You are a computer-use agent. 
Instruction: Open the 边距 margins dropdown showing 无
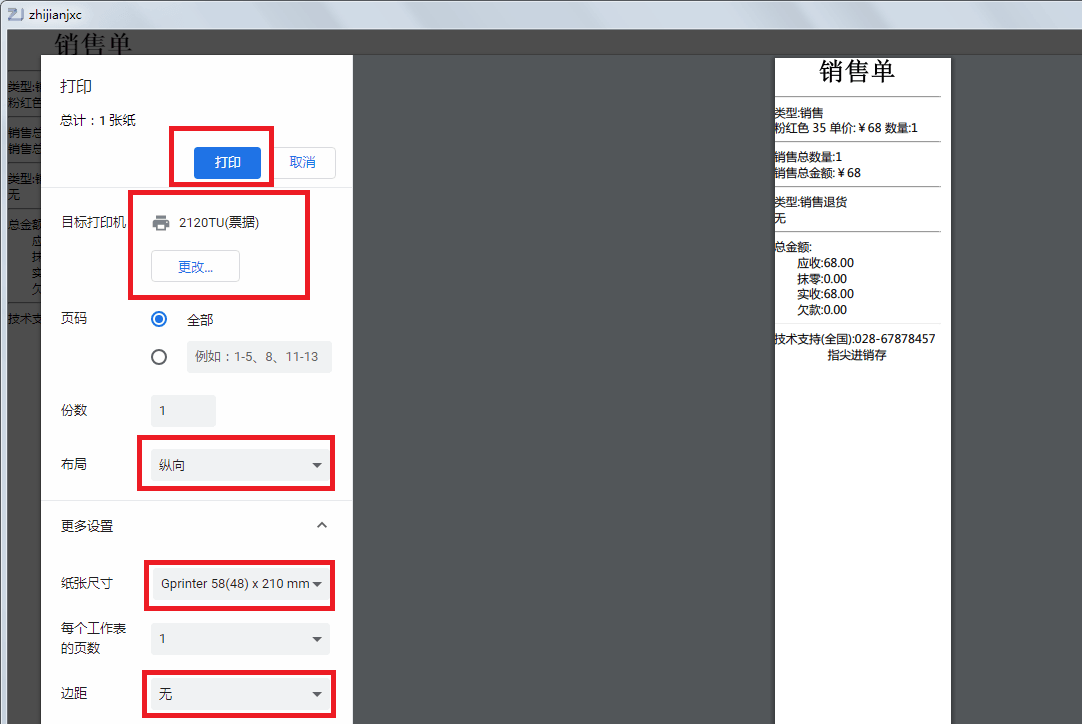tap(240, 694)
